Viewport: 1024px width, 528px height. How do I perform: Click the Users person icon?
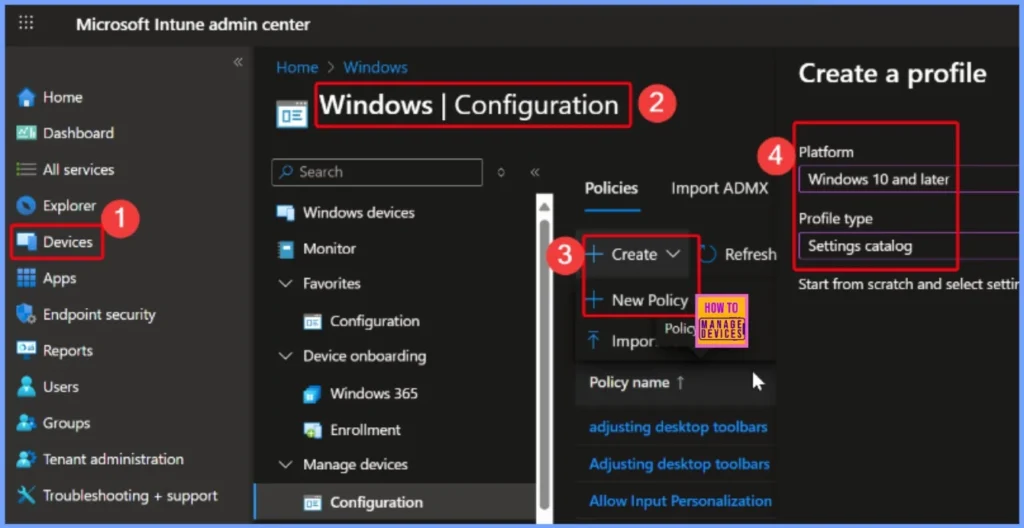pos(26,387)
